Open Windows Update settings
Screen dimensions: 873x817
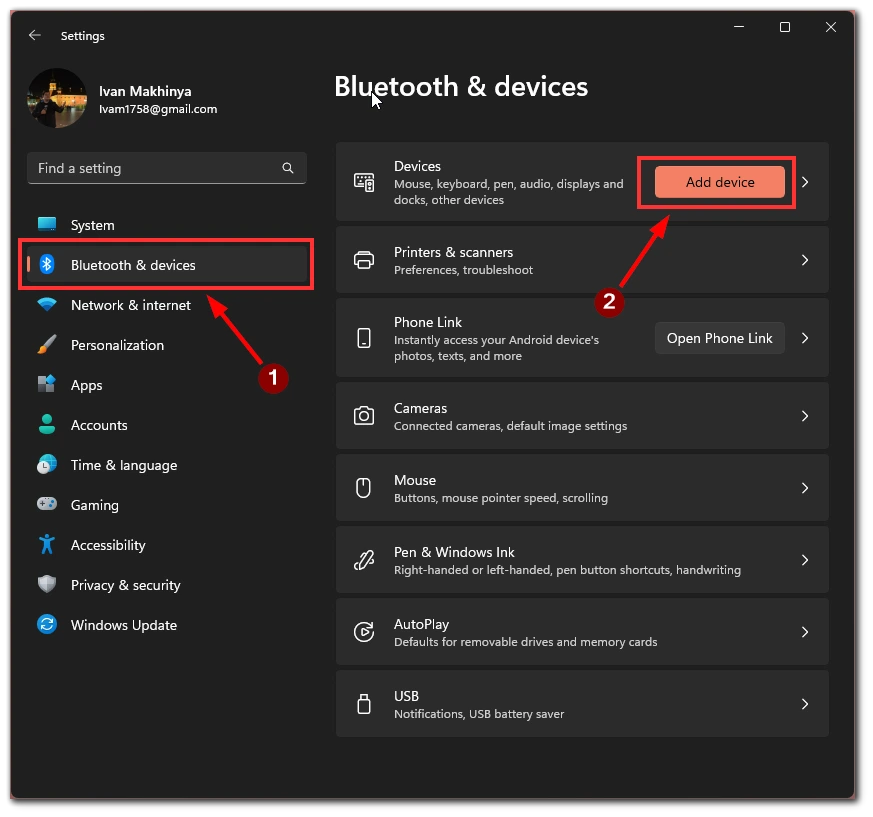coord(167,625)
